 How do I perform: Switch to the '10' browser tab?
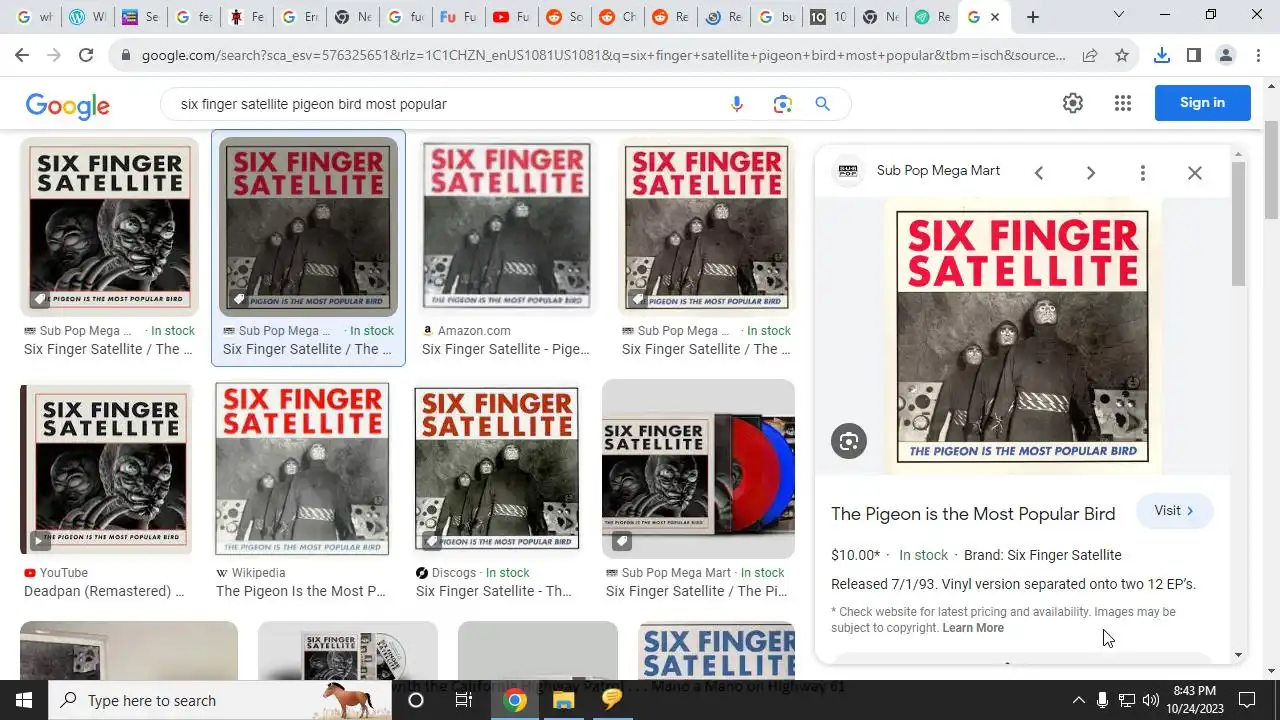[x=828, y=17]
